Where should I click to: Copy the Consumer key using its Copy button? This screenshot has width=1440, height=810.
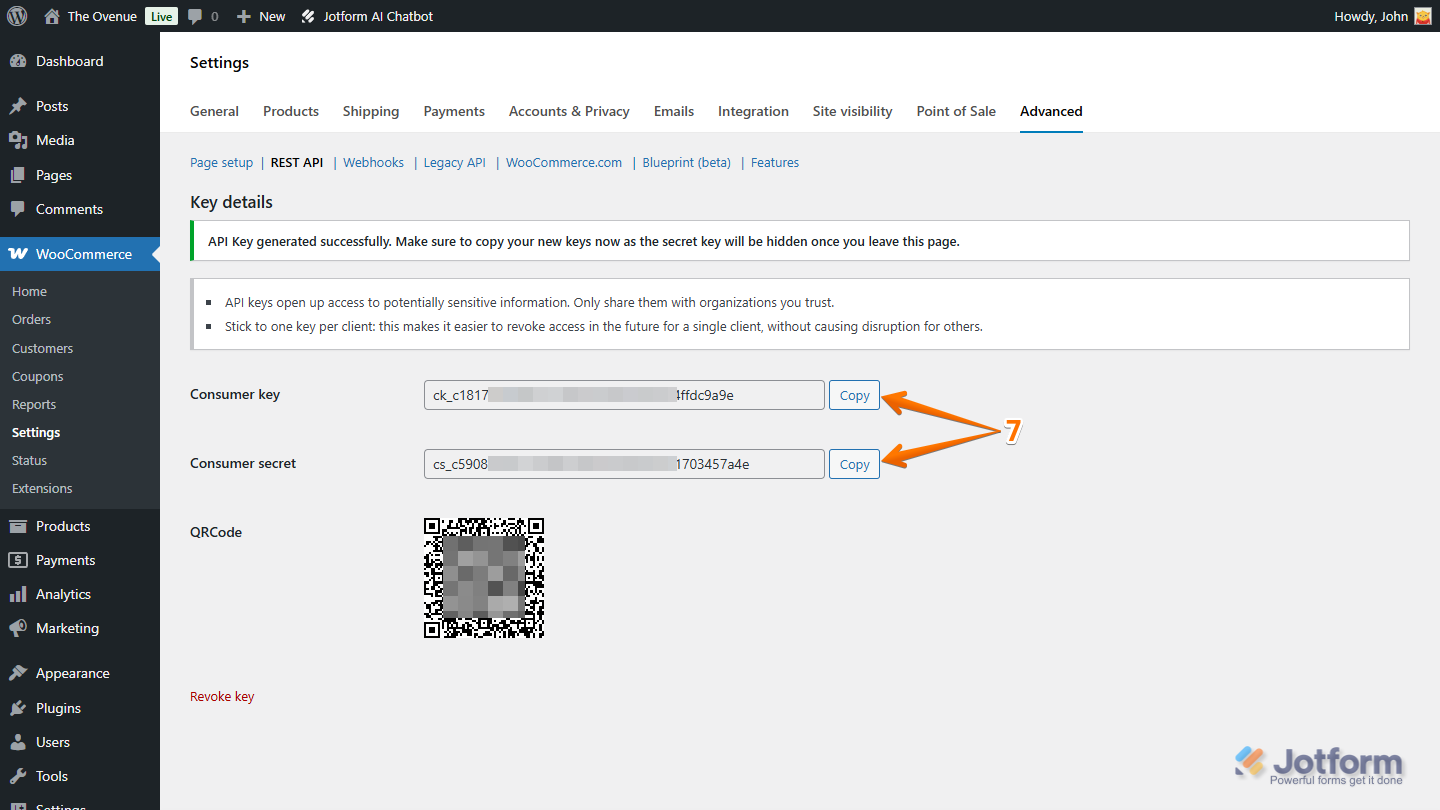click(x=853, y=394)
